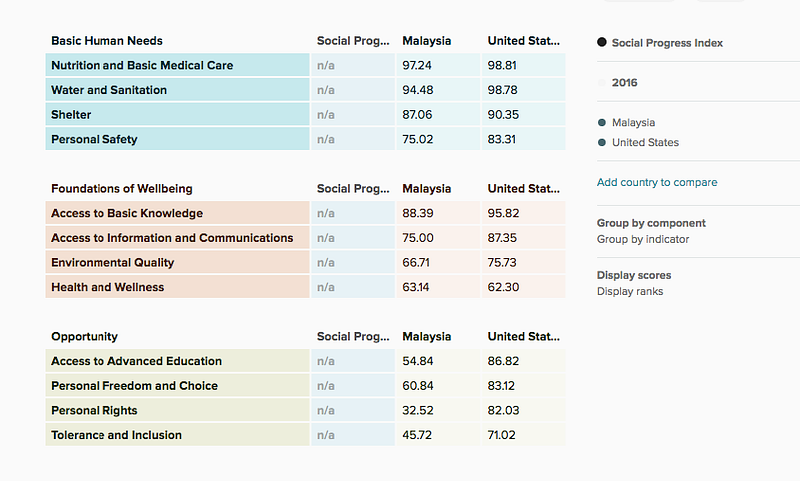800x481 pixels.
Task: Click the Water and Sanitation component label
Action: pyautogui.click(x=109, y=90)
